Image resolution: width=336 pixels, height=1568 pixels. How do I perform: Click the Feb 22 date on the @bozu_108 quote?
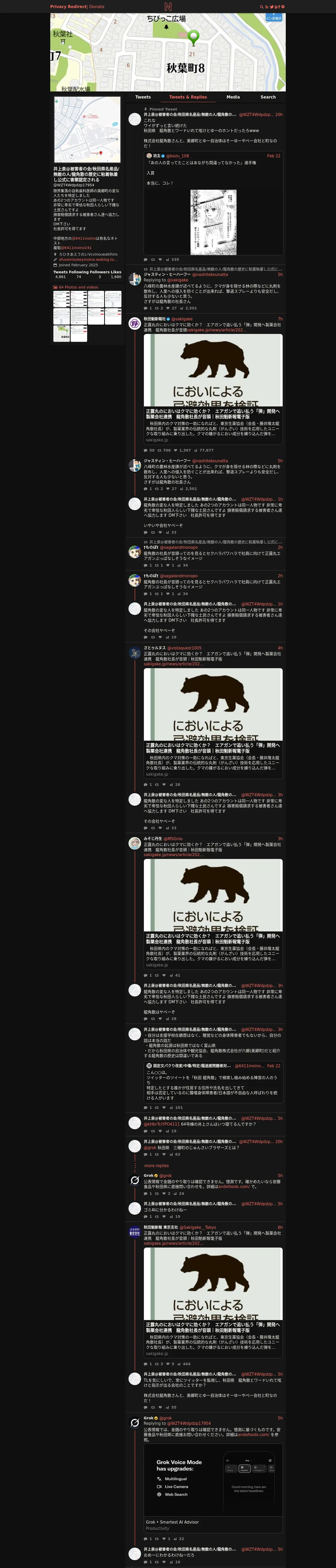(274, 156)
